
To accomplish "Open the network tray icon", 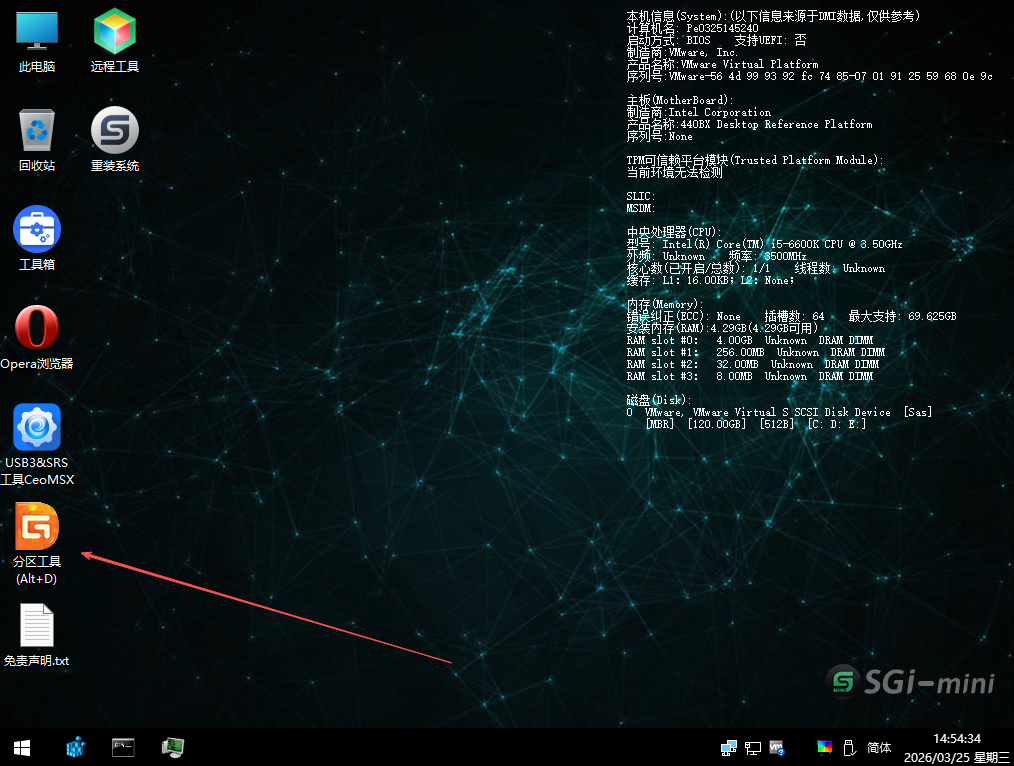I will pos(753,747).
